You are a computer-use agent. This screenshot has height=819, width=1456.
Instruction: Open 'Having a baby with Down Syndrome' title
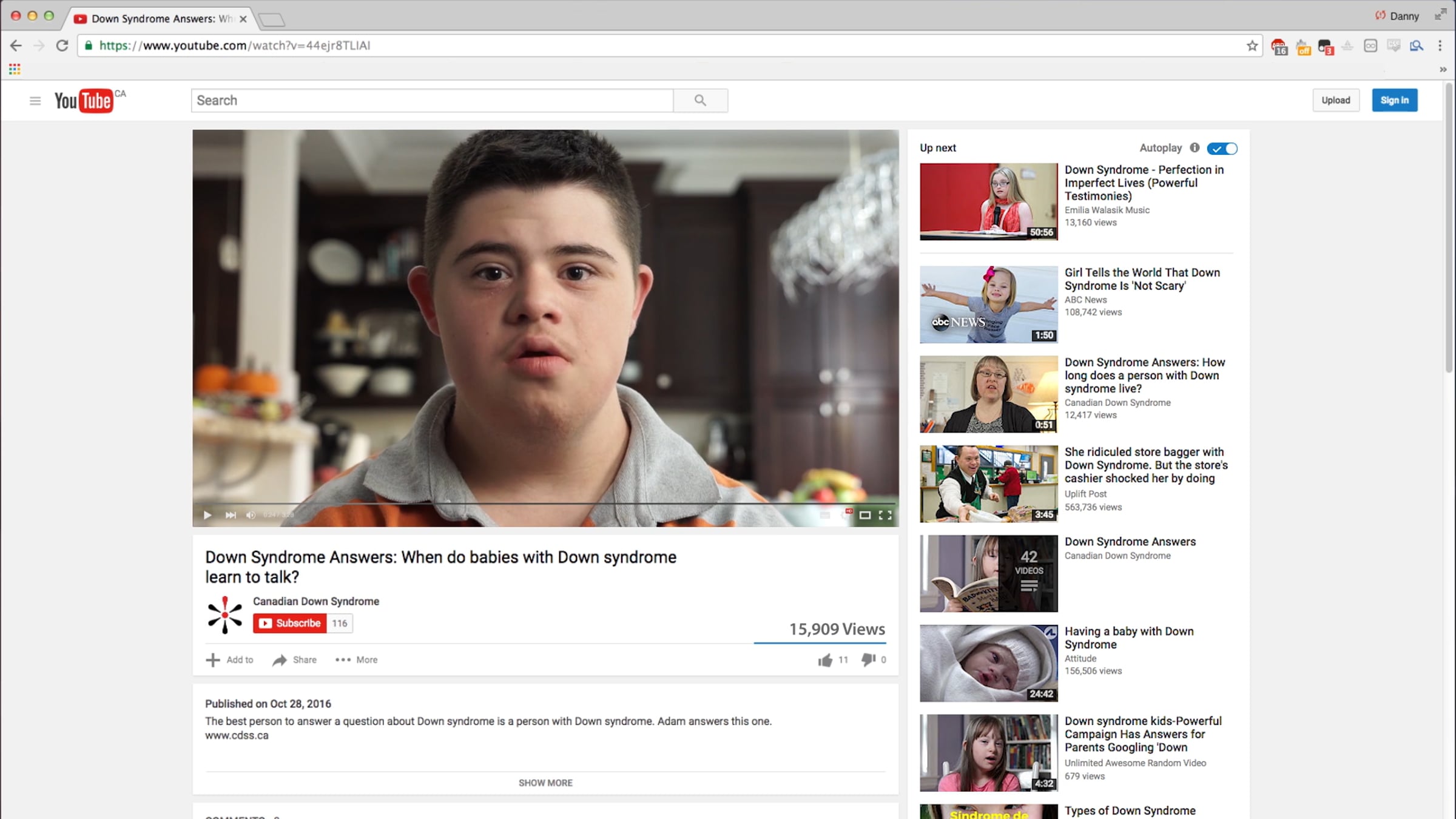(x=1129, y=638)
